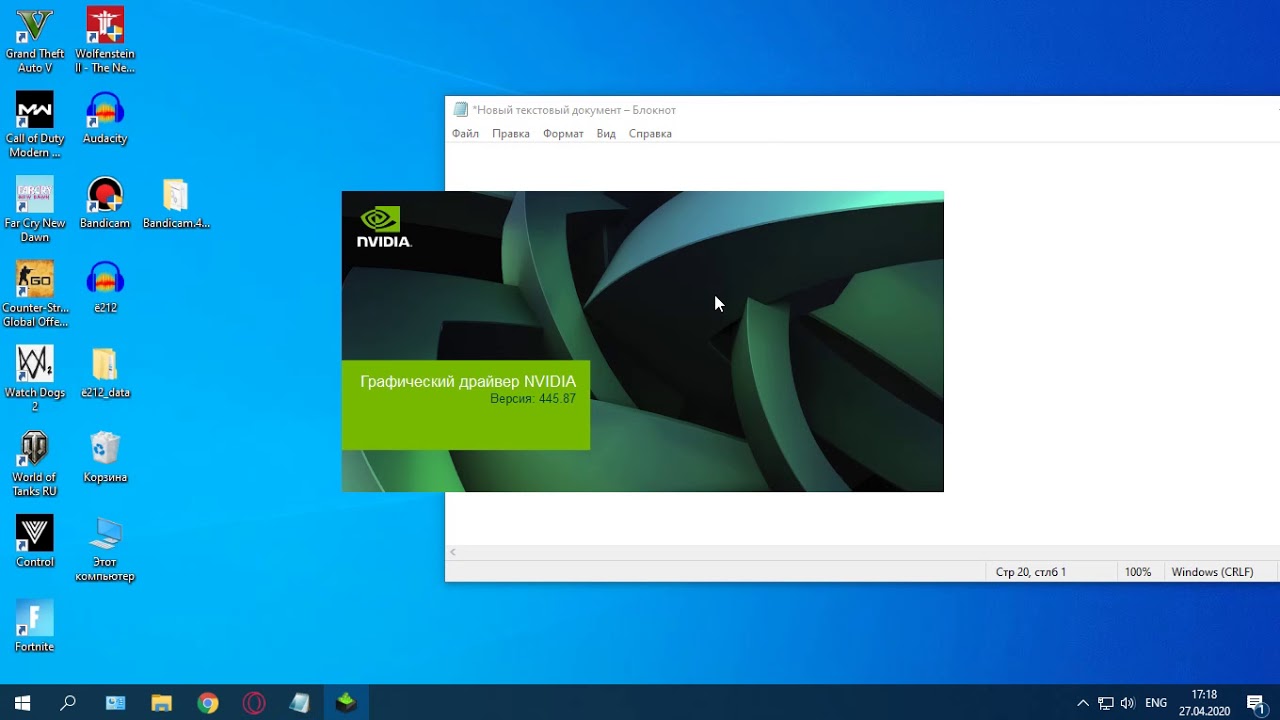Open the clock and date flyout
The width and height of the screenshot is (1280, 720).
pos(1204,703)
